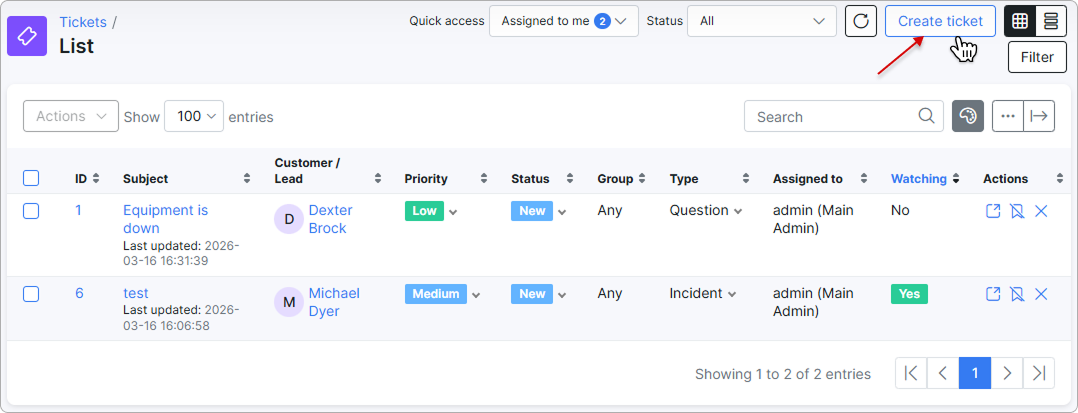Sort by Subject column arrows
Screen dimensions: 1078x413
[x=247, y=179]
